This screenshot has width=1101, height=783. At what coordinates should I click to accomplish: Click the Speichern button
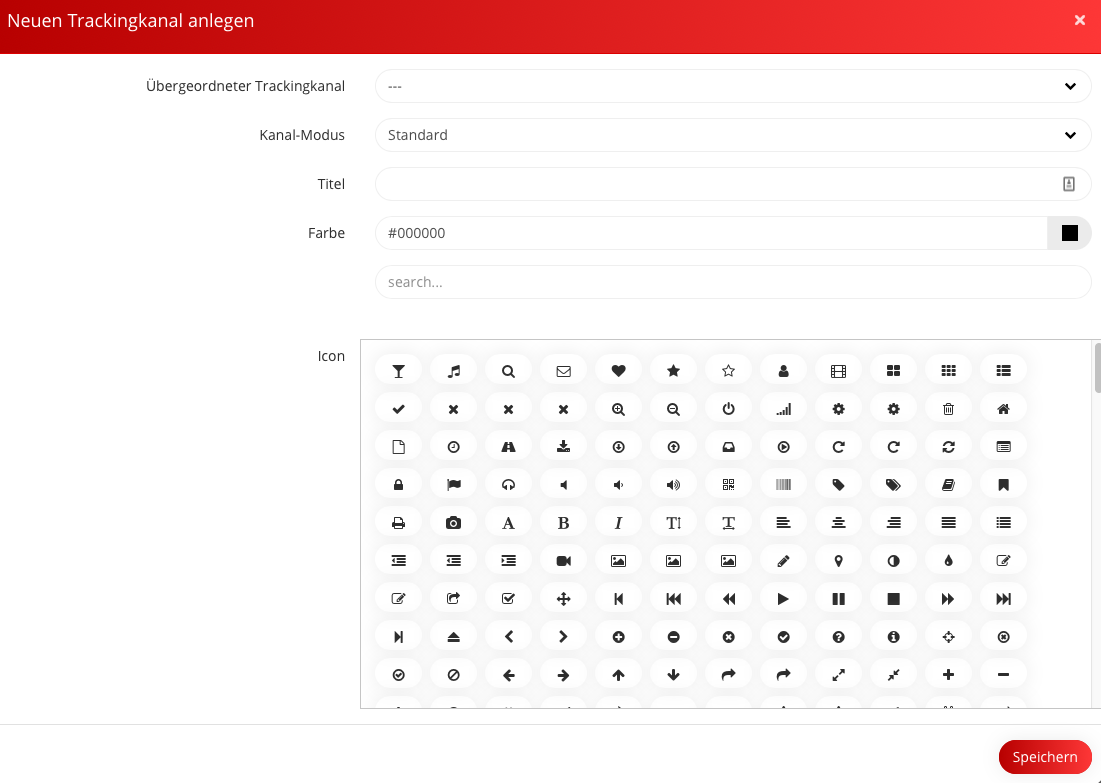point(1044,757)
